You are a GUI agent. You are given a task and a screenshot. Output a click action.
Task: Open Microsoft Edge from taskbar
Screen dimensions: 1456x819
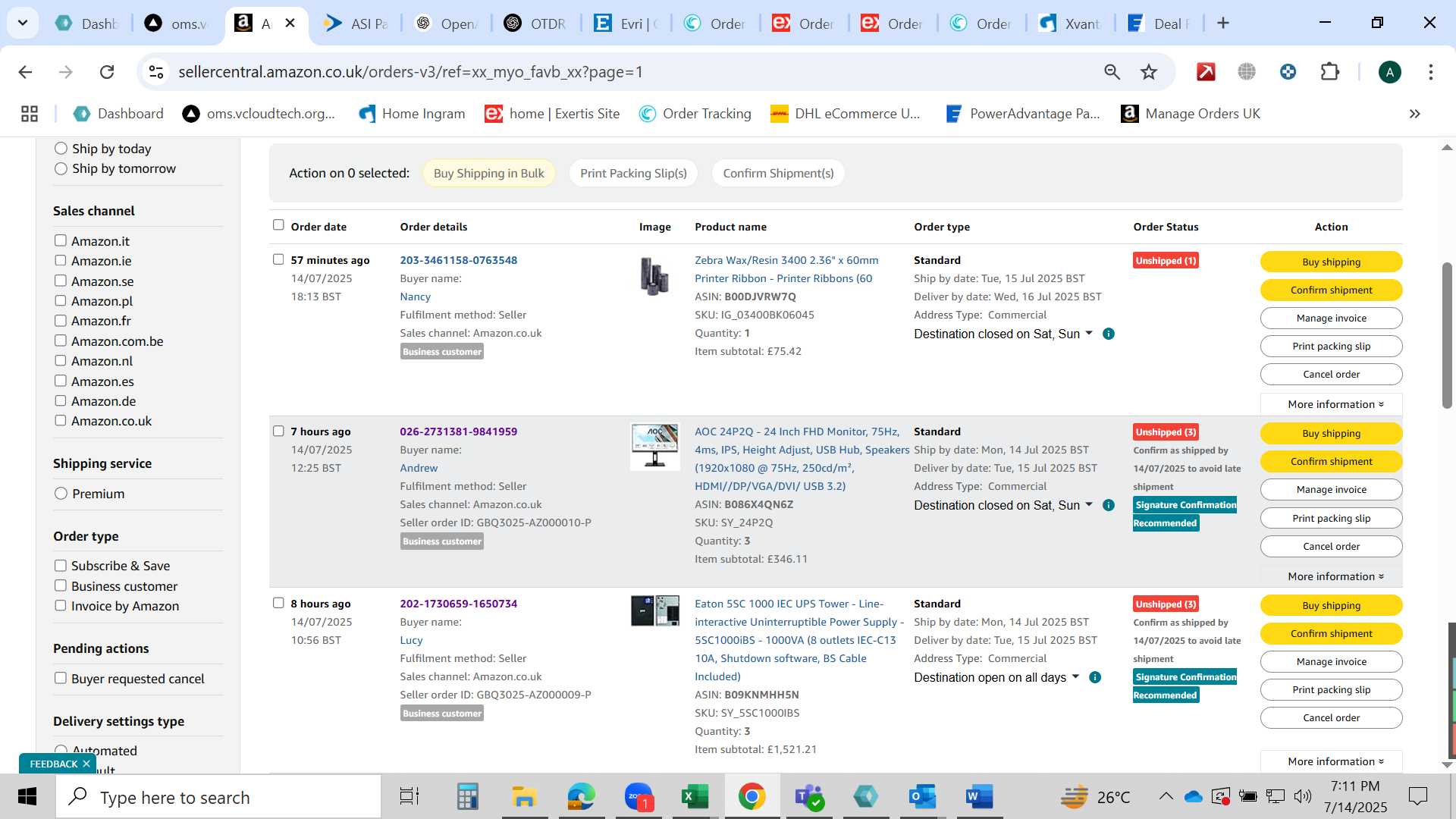582,797
